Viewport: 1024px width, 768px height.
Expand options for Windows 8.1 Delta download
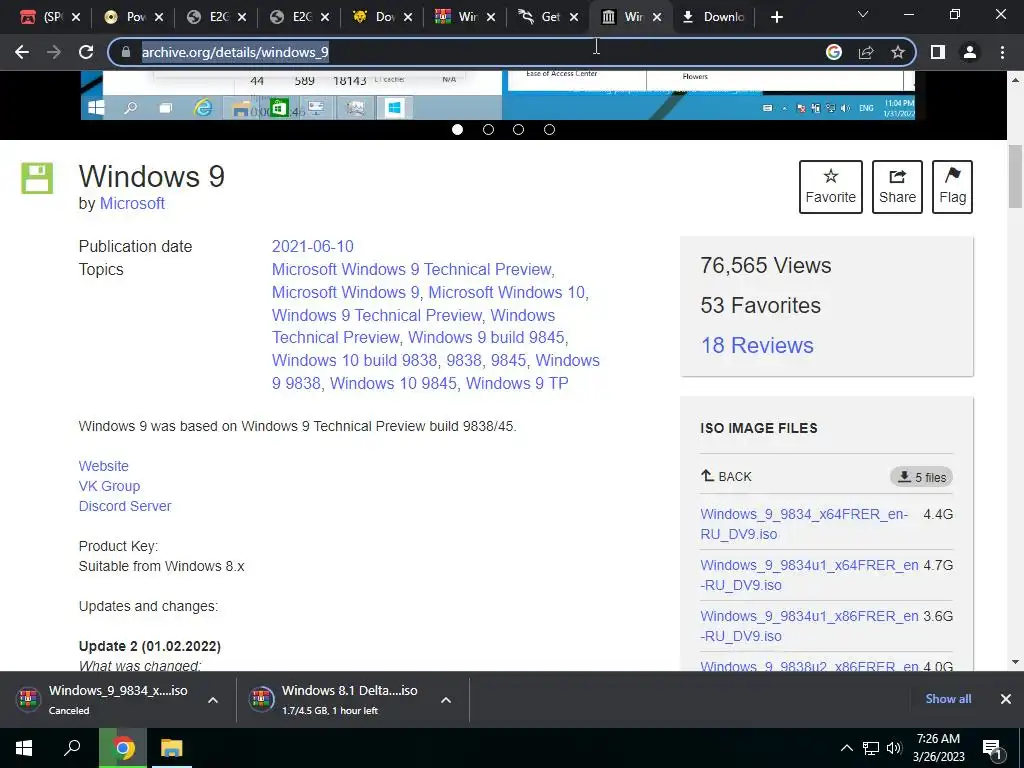446,700
